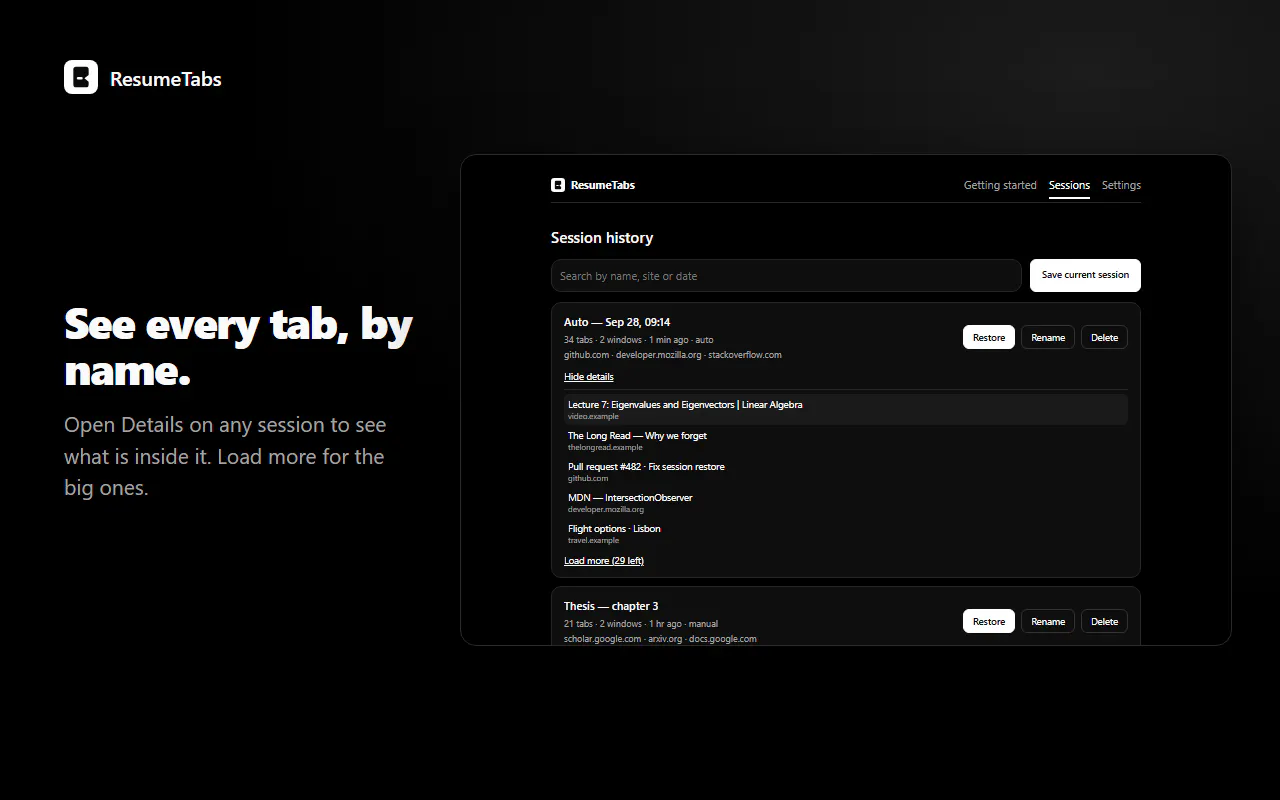The width and height of the screenshot is (1280, 800).
Task: Restore the Thesis — chapter 3 session
Action: coord(989,622)
